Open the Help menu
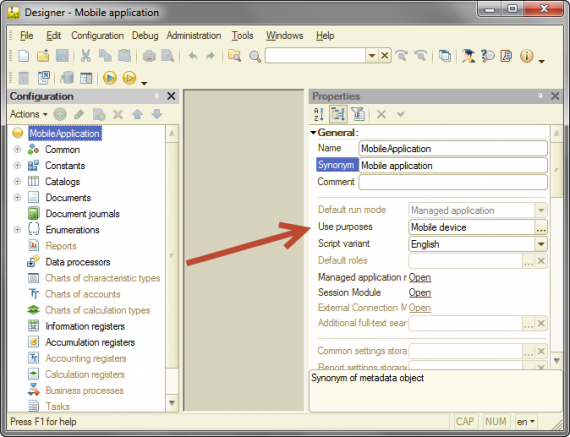This screenshot has width=570, height=437. pos(325,36)
